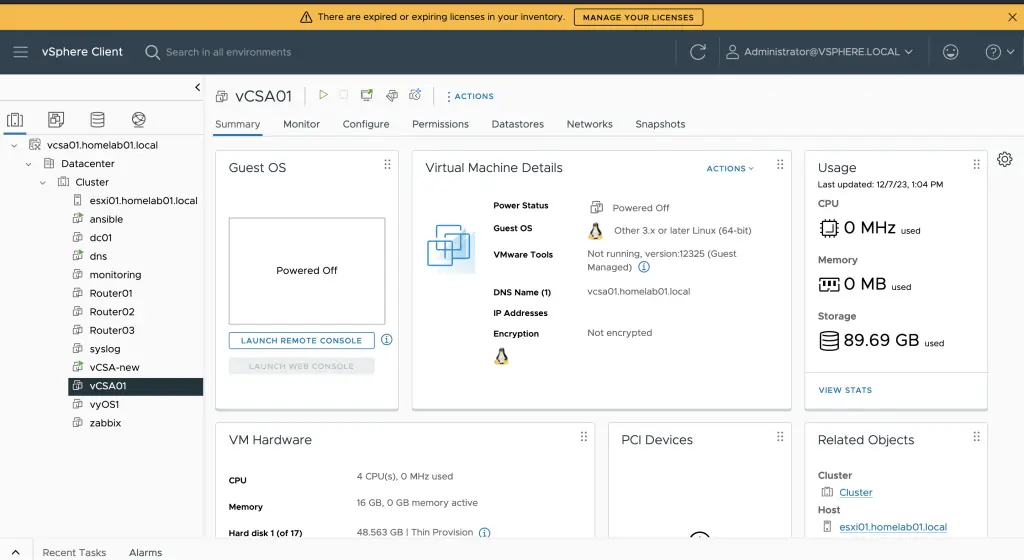Switch to Networking inventory view
This screenshot has width=1024, height=560.
[x=138, y=119]
